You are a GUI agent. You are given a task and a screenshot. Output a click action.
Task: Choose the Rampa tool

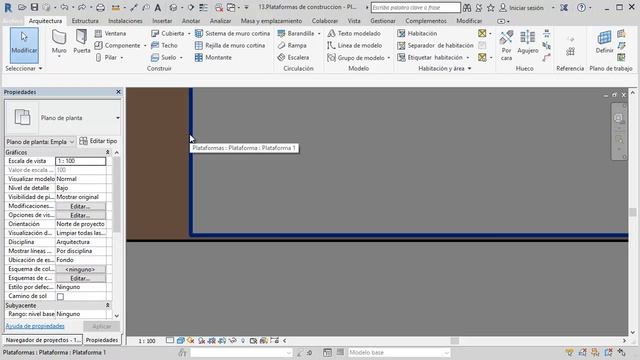(x=292, y=45)
